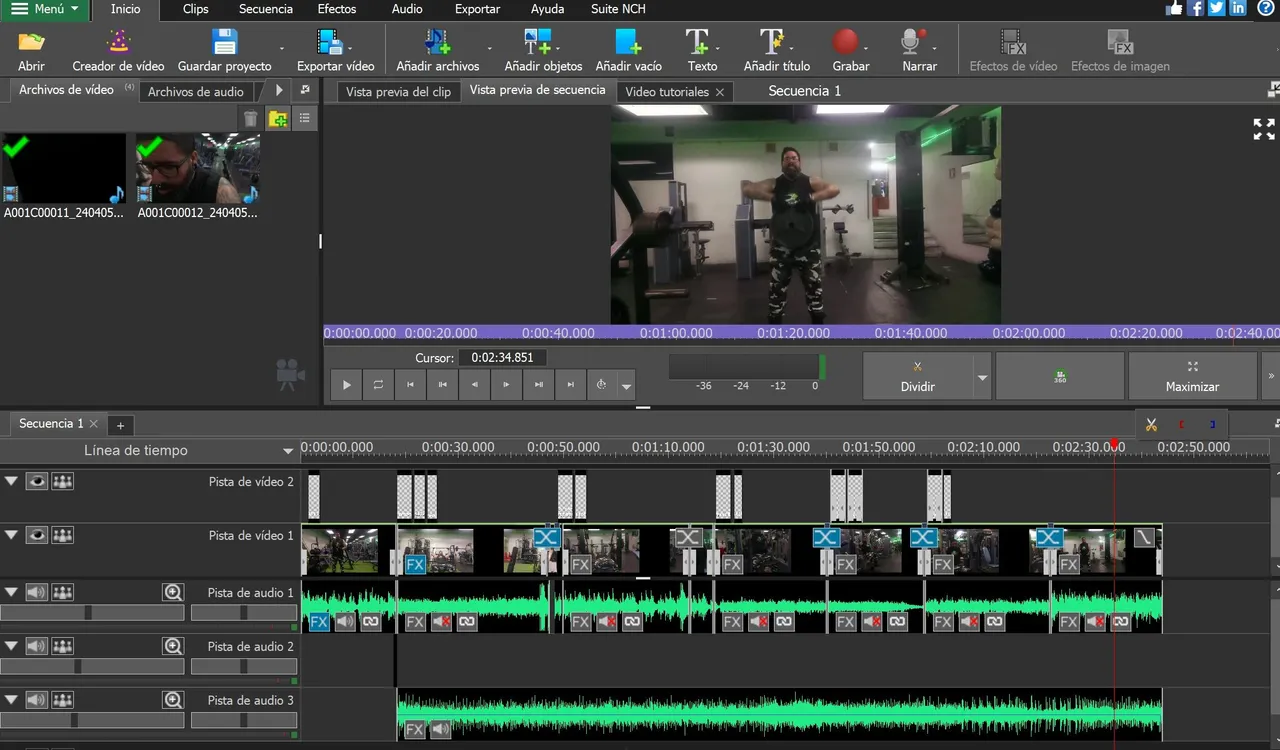
Task: Open the Twitter share icon
Action: [1216, 8]
